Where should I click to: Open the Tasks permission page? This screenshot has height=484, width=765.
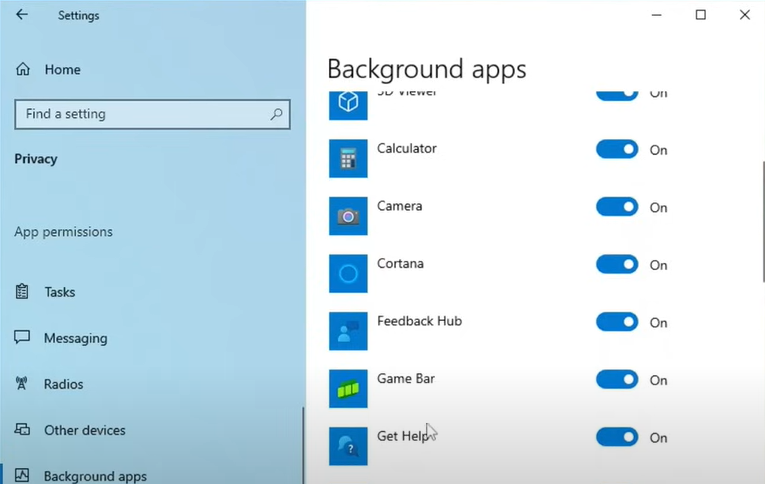point(60,292)
